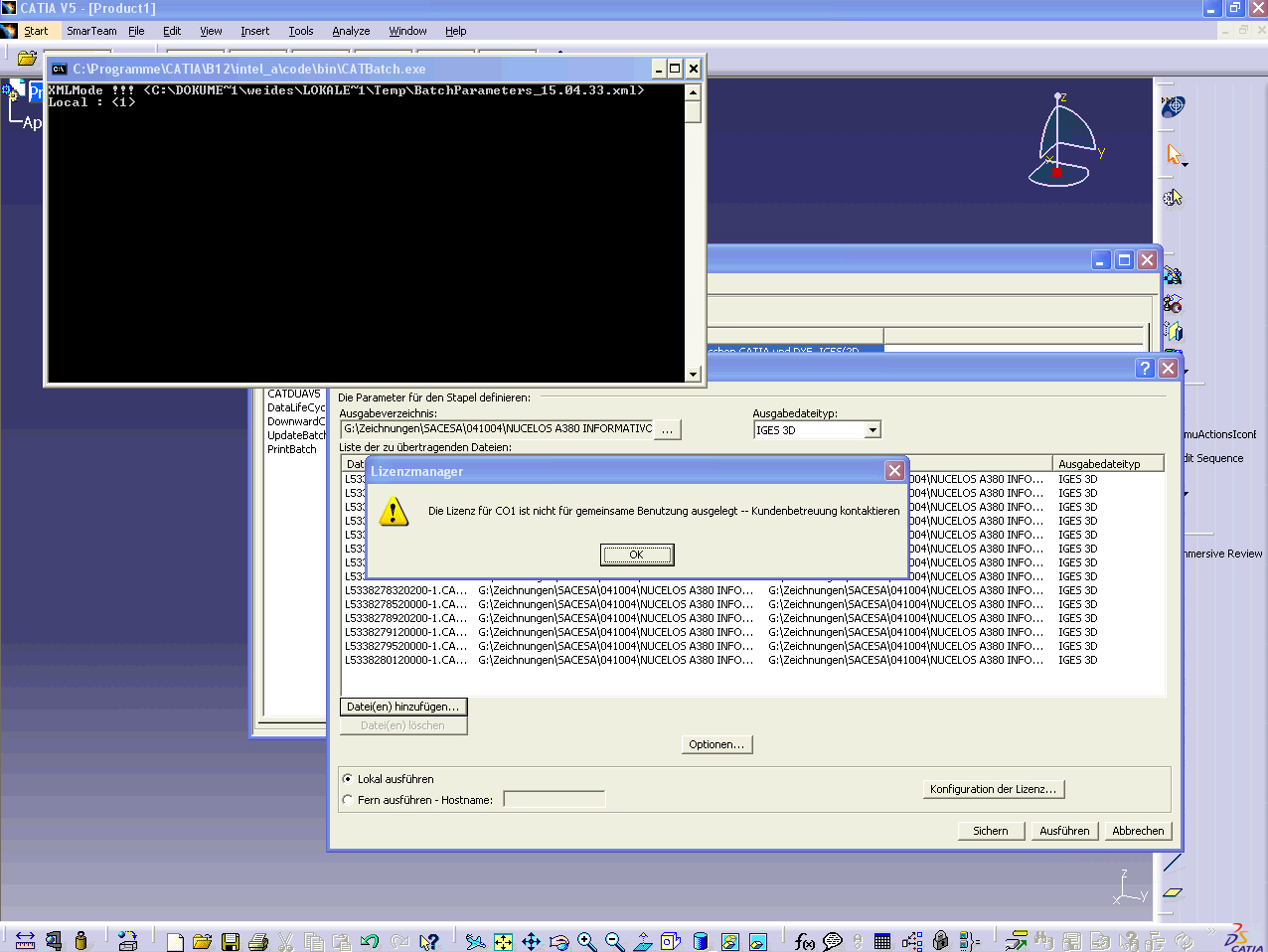Select the Rotate view icon
This screenshot has width=1268, height=952.
558,941
